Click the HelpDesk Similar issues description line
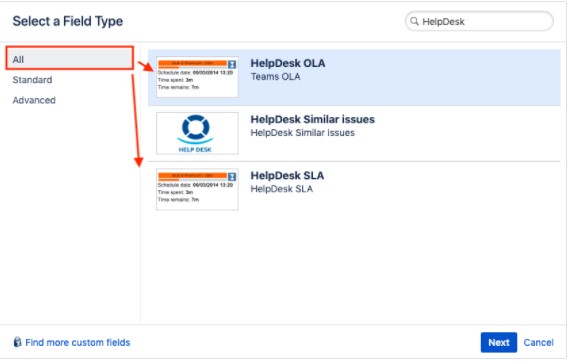Image resolution: width=569 pixels, height=361 pixels. click(x=302, y=133)
